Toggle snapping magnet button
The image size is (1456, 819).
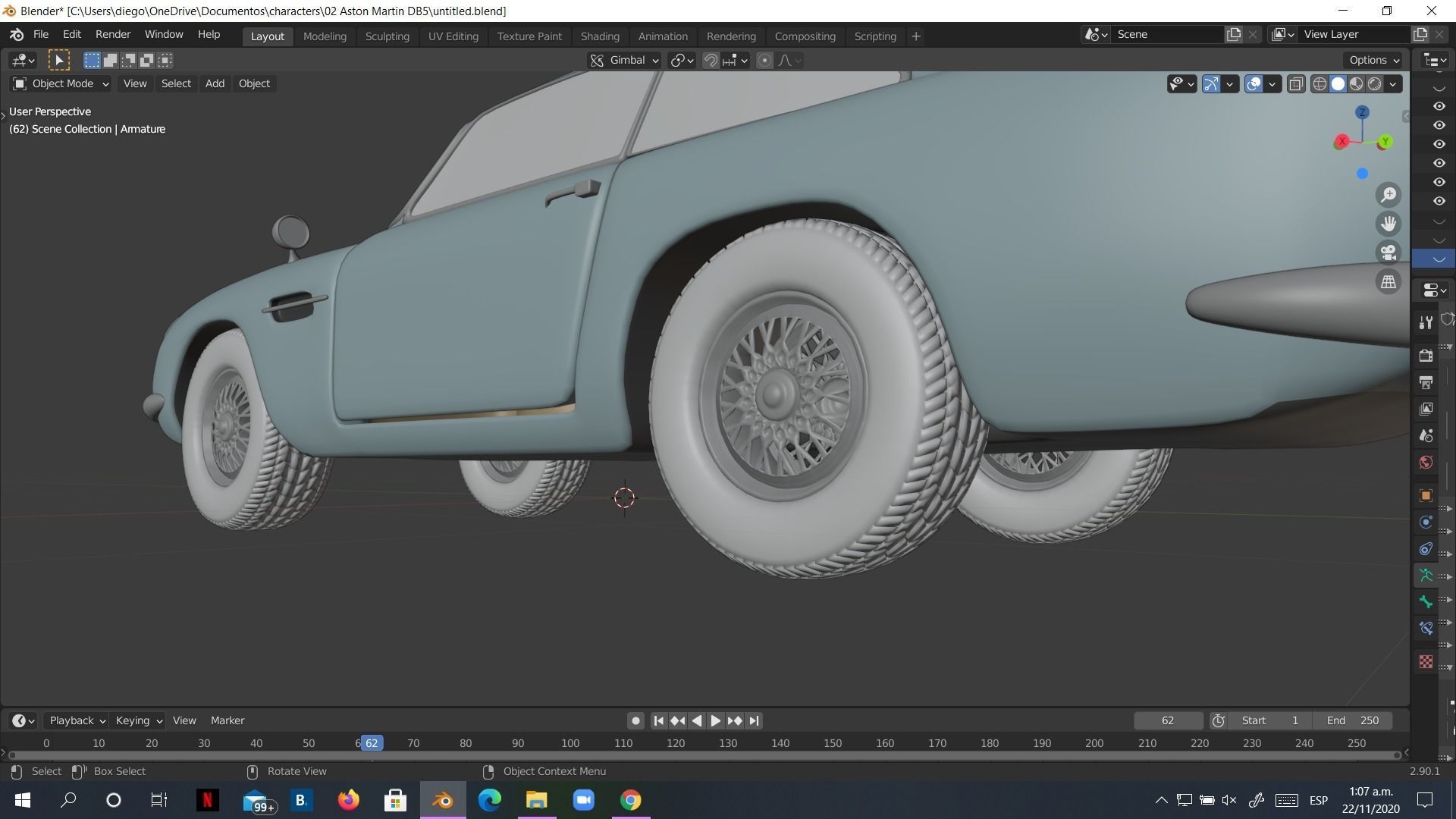coord(711,60)
